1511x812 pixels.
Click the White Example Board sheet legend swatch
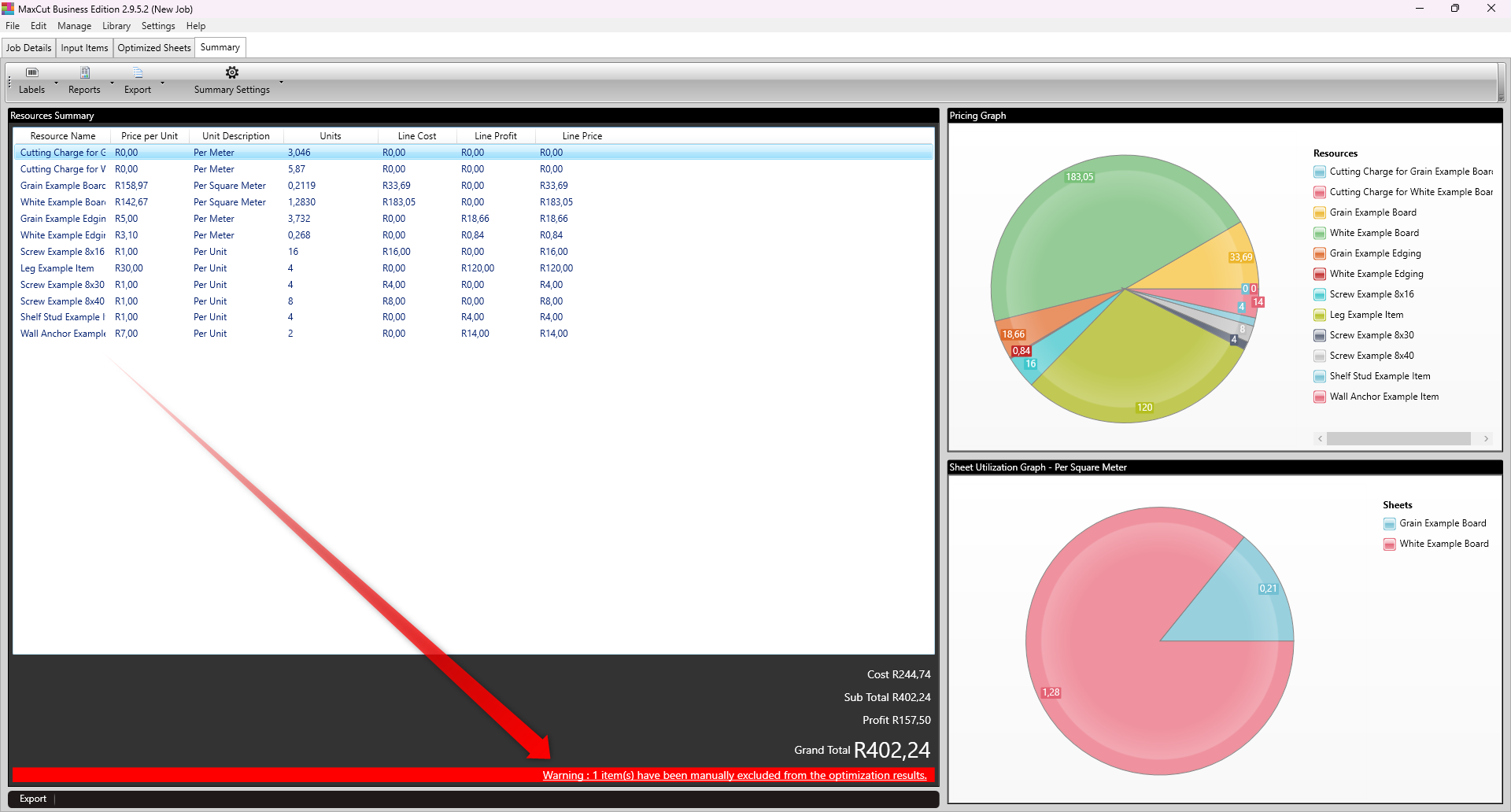coord(1390,544)
